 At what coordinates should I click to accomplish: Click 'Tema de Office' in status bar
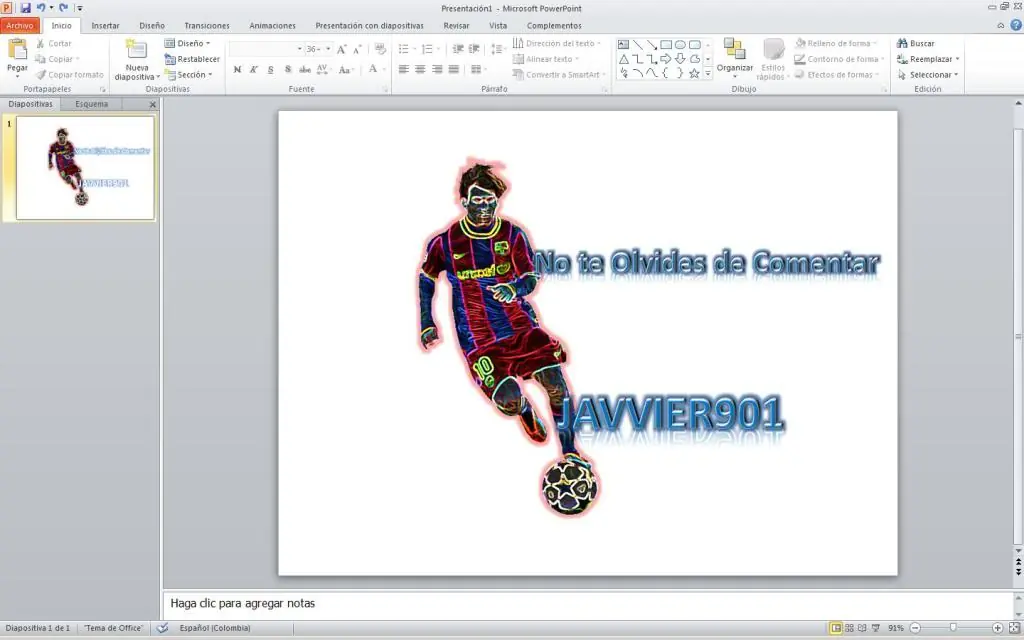click(x=114, y=628)
